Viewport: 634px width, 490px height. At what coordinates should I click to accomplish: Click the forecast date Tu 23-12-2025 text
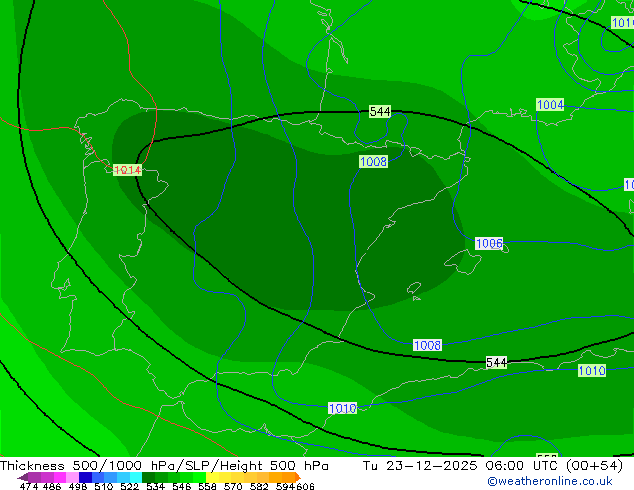[421, 466]
